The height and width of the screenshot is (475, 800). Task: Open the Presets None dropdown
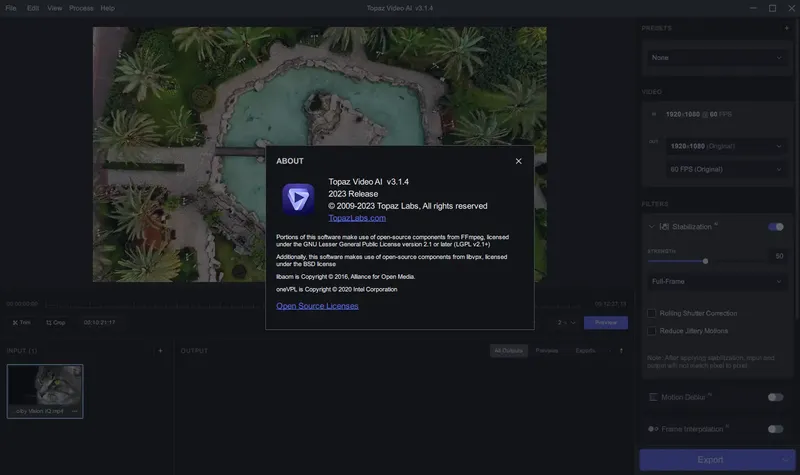click(716, 58)
